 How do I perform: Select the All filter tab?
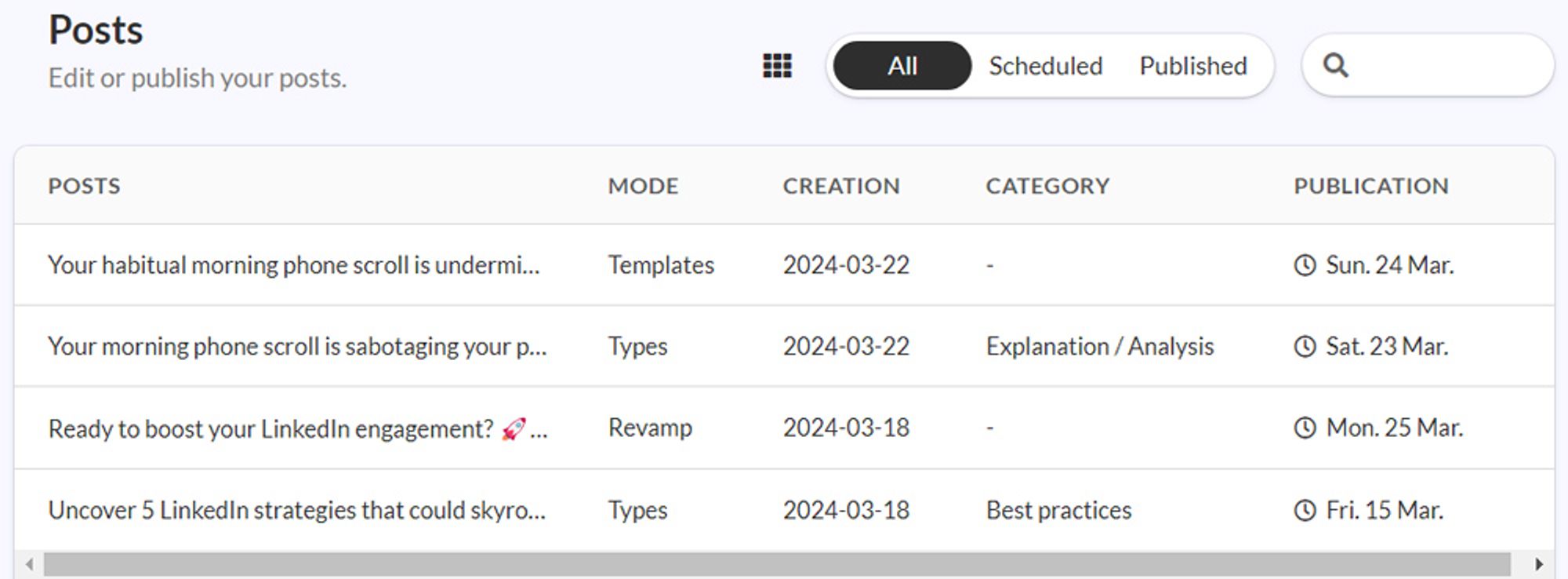click(902, 66)
